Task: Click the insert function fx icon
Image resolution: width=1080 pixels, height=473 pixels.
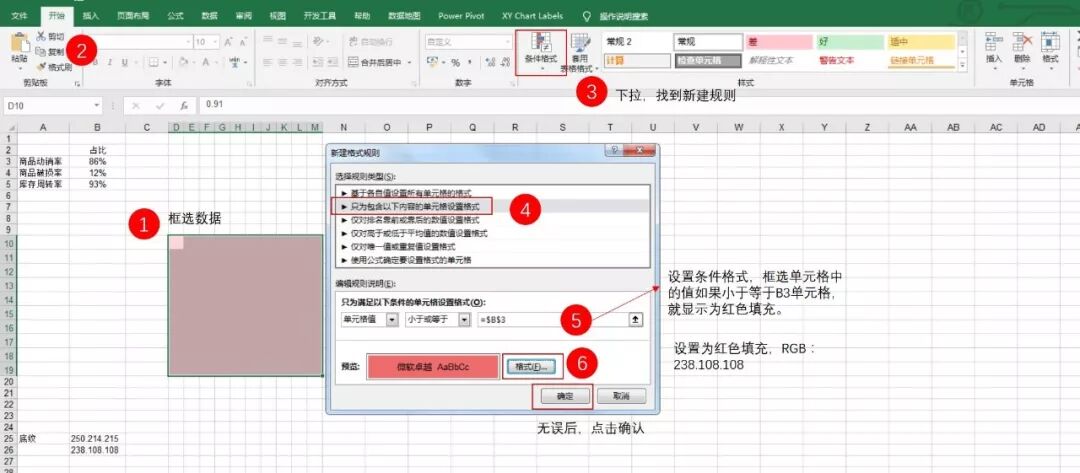Action: (184, 106)
